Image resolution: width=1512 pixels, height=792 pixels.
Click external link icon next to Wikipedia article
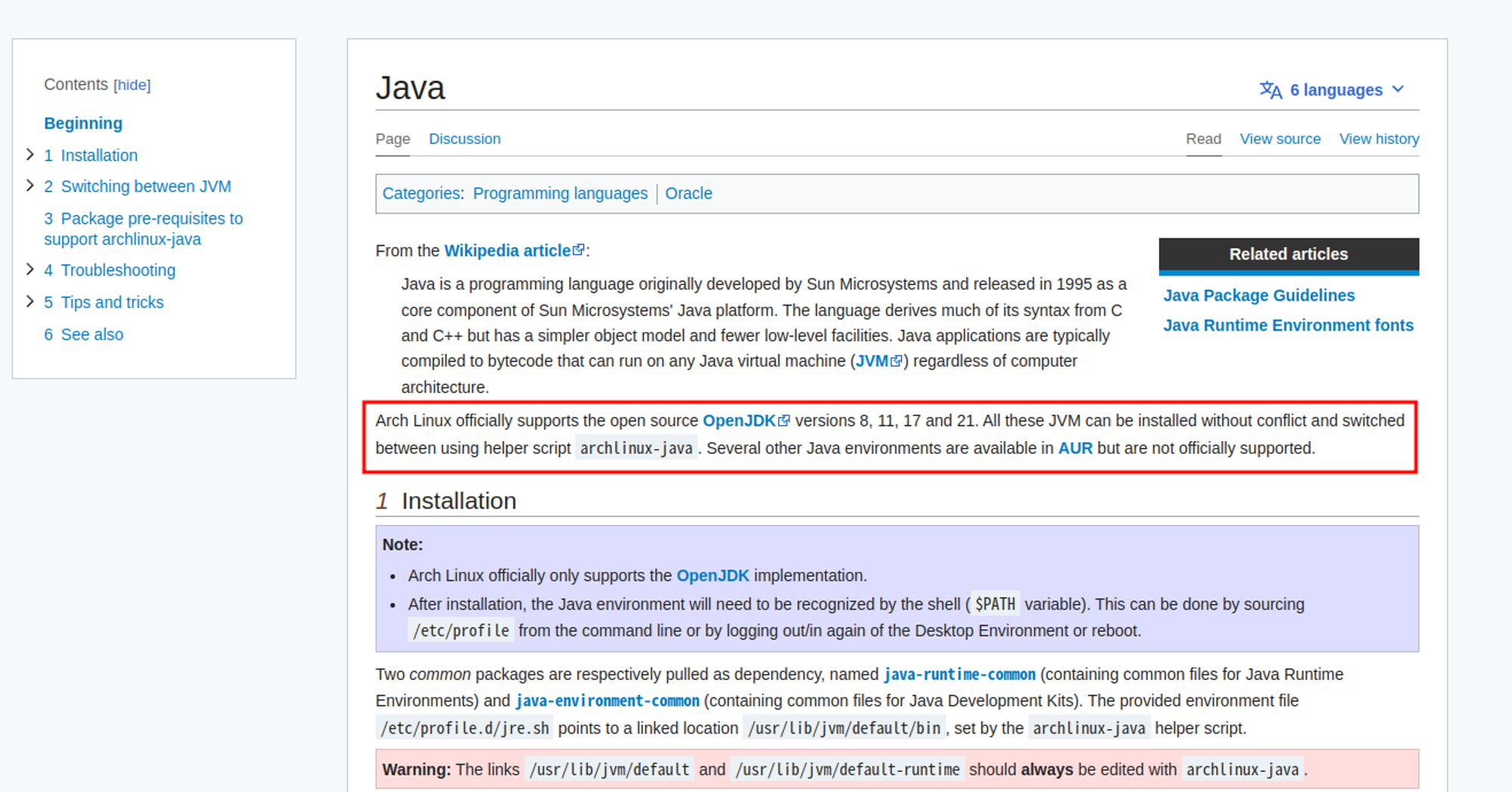click(x=579, y=250)
